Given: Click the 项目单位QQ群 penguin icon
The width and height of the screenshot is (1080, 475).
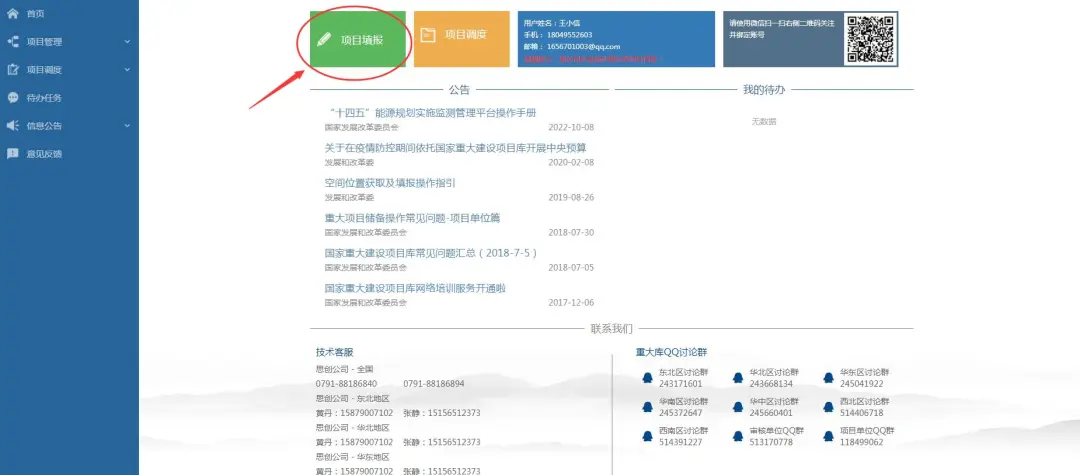Looking at the screenshot, I should point(829,436).
